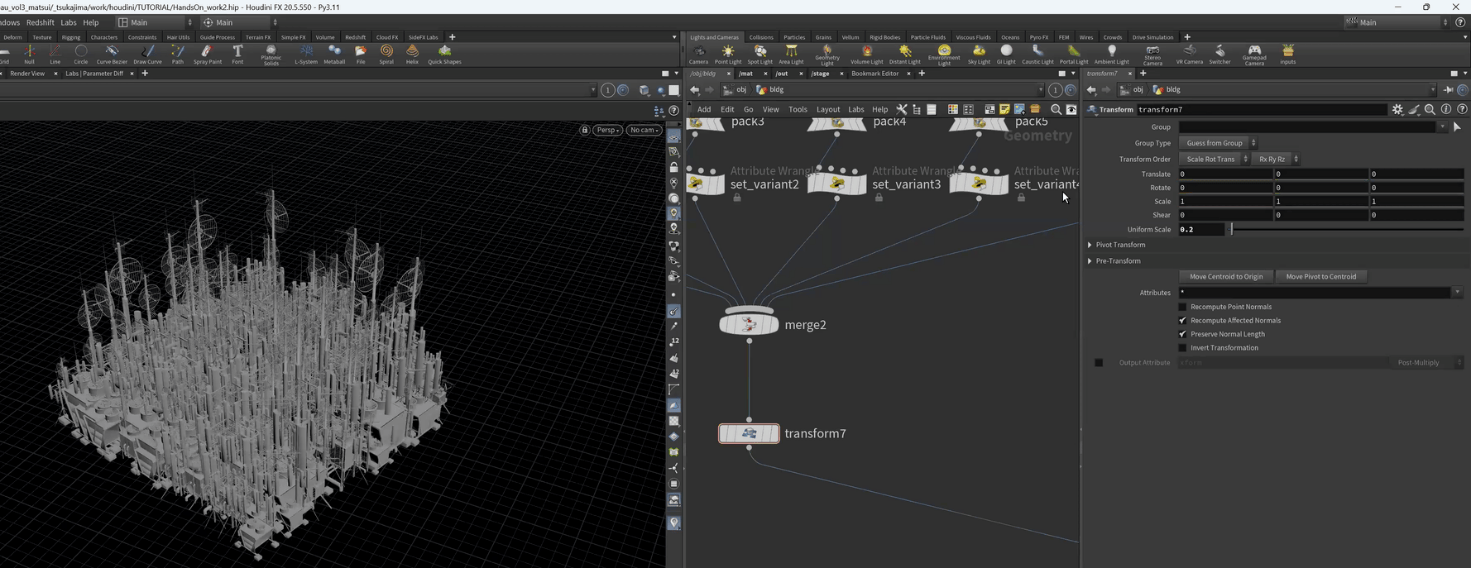Switch to the Bookmark Editor tab

click(x=874, y=73)
